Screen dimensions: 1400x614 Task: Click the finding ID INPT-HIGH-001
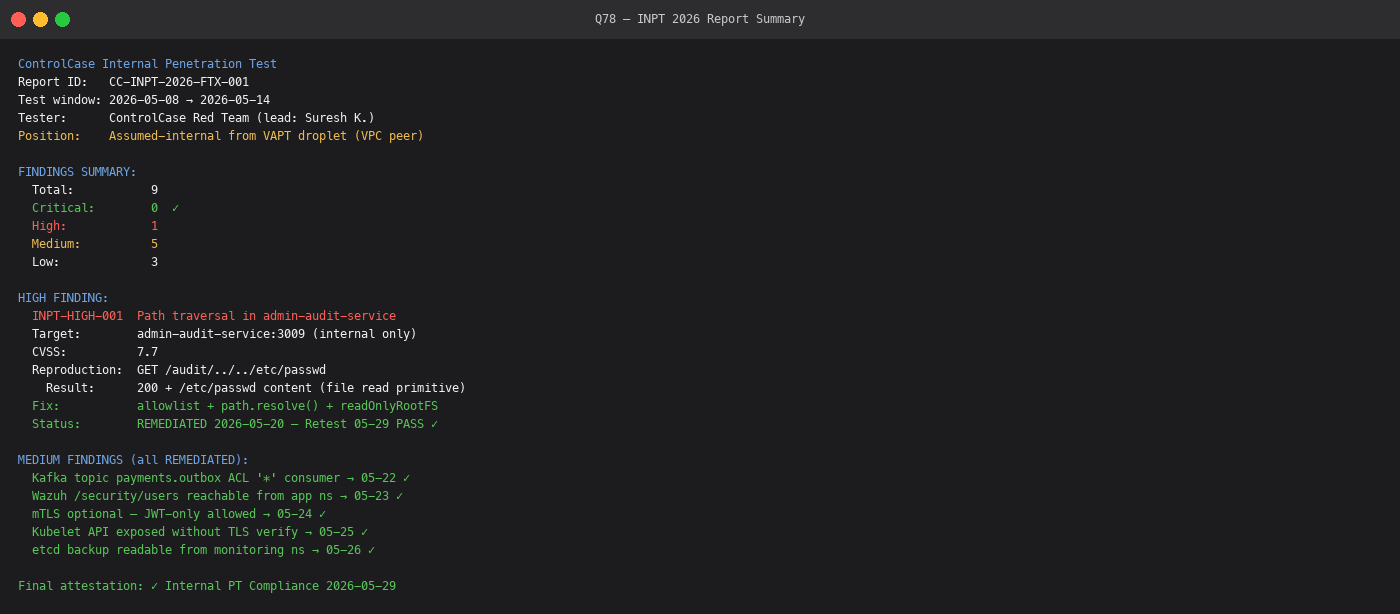(77, 316)
